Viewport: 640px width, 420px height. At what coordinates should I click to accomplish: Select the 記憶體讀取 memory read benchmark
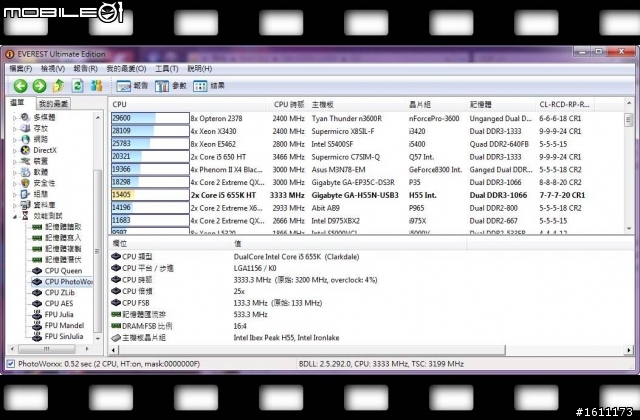click(57, 227)
